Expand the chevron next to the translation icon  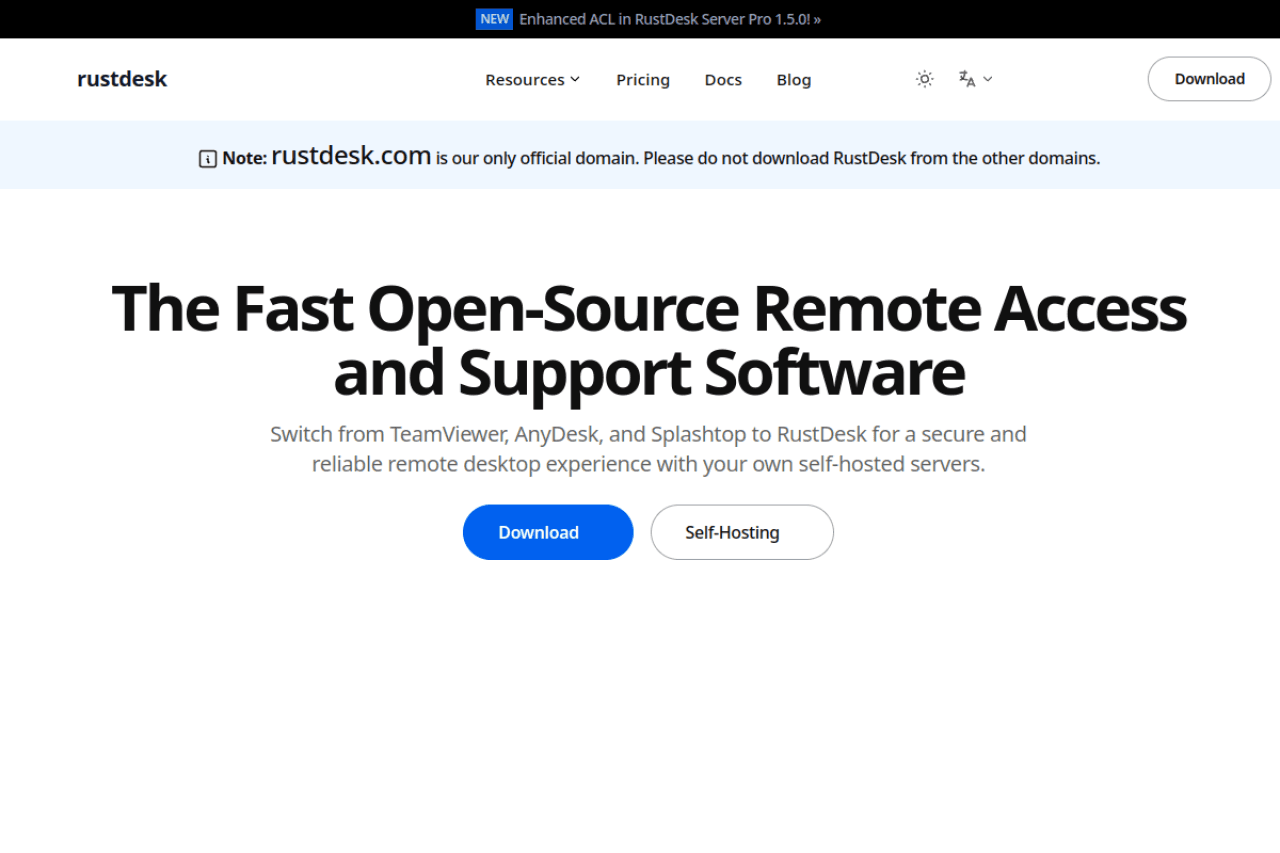point(988,79)
